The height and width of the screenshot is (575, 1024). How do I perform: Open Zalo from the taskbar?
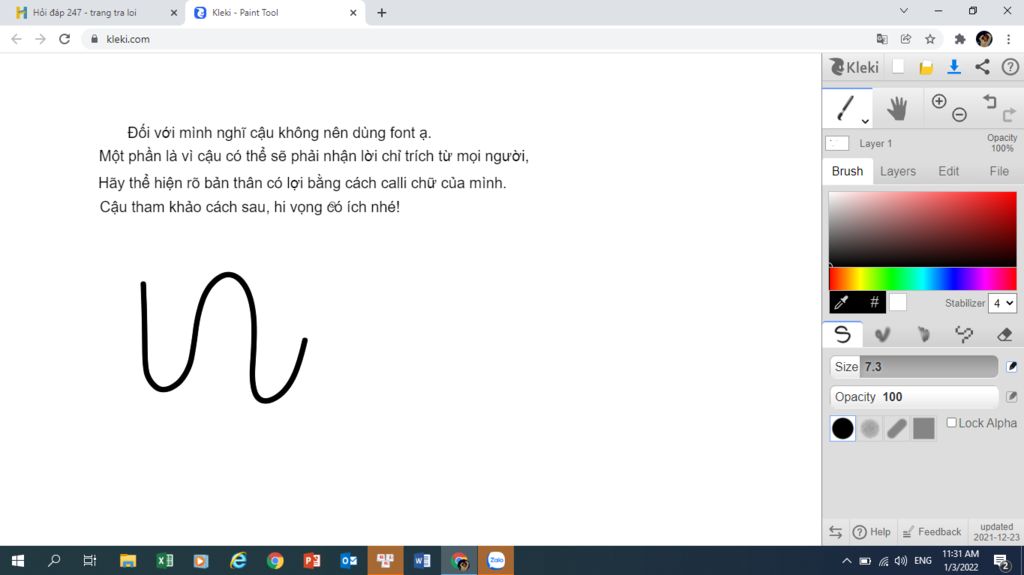pos(496,561)
